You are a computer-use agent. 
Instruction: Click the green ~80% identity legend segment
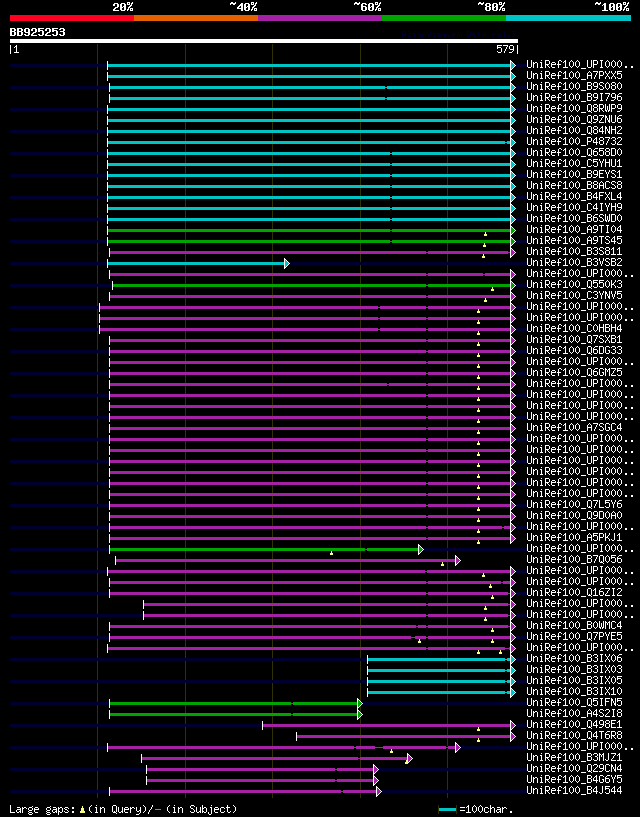pyautogui.click(x=444, y=18)
